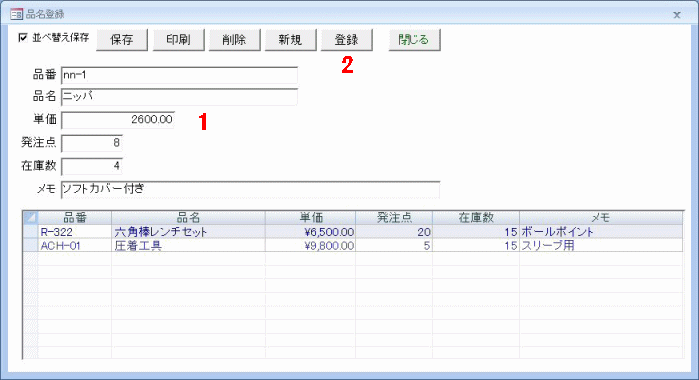Viewport: 699px width, 380px height.
Task: Click the 登録 button
Action: [x=347, y=40]
